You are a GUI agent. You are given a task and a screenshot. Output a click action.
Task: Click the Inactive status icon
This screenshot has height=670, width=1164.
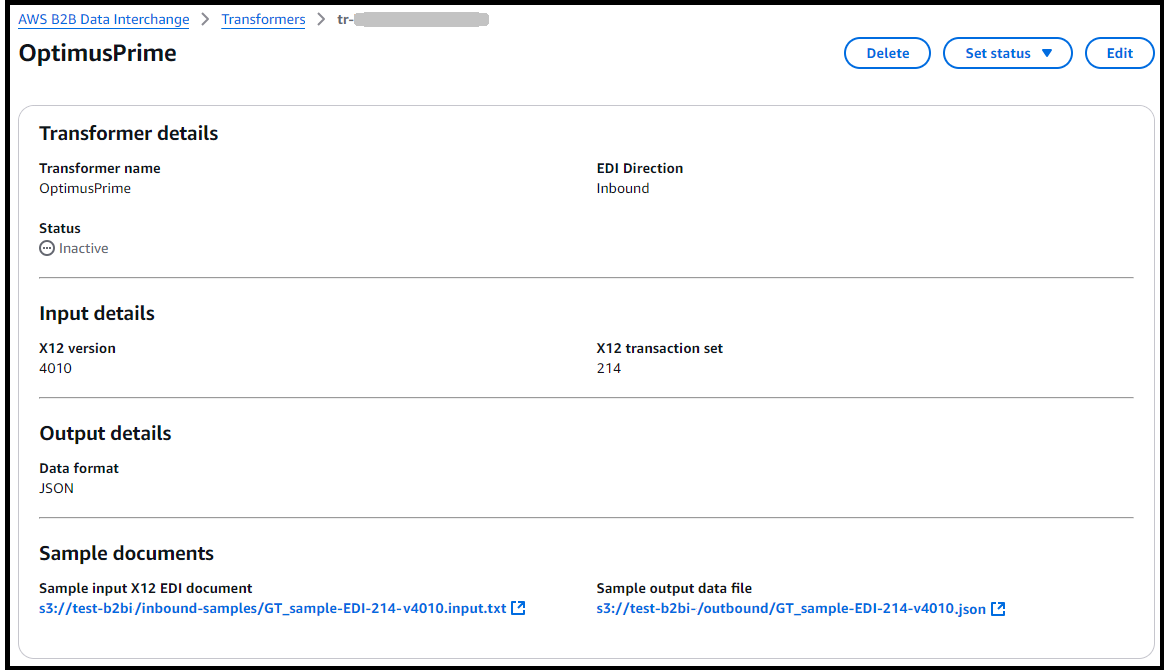(47, 249)
